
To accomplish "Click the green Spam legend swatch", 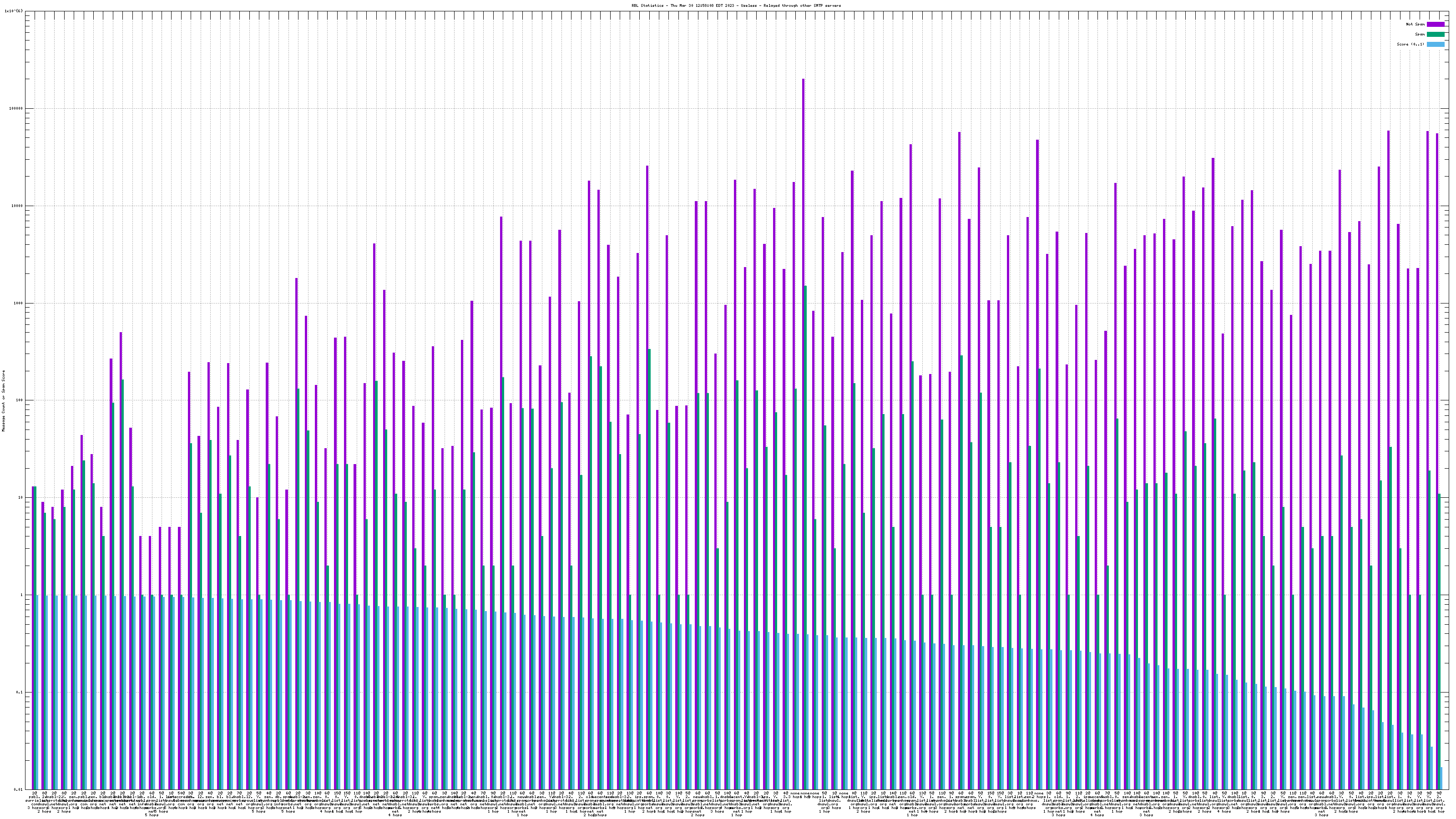I will pos(1436,35).
